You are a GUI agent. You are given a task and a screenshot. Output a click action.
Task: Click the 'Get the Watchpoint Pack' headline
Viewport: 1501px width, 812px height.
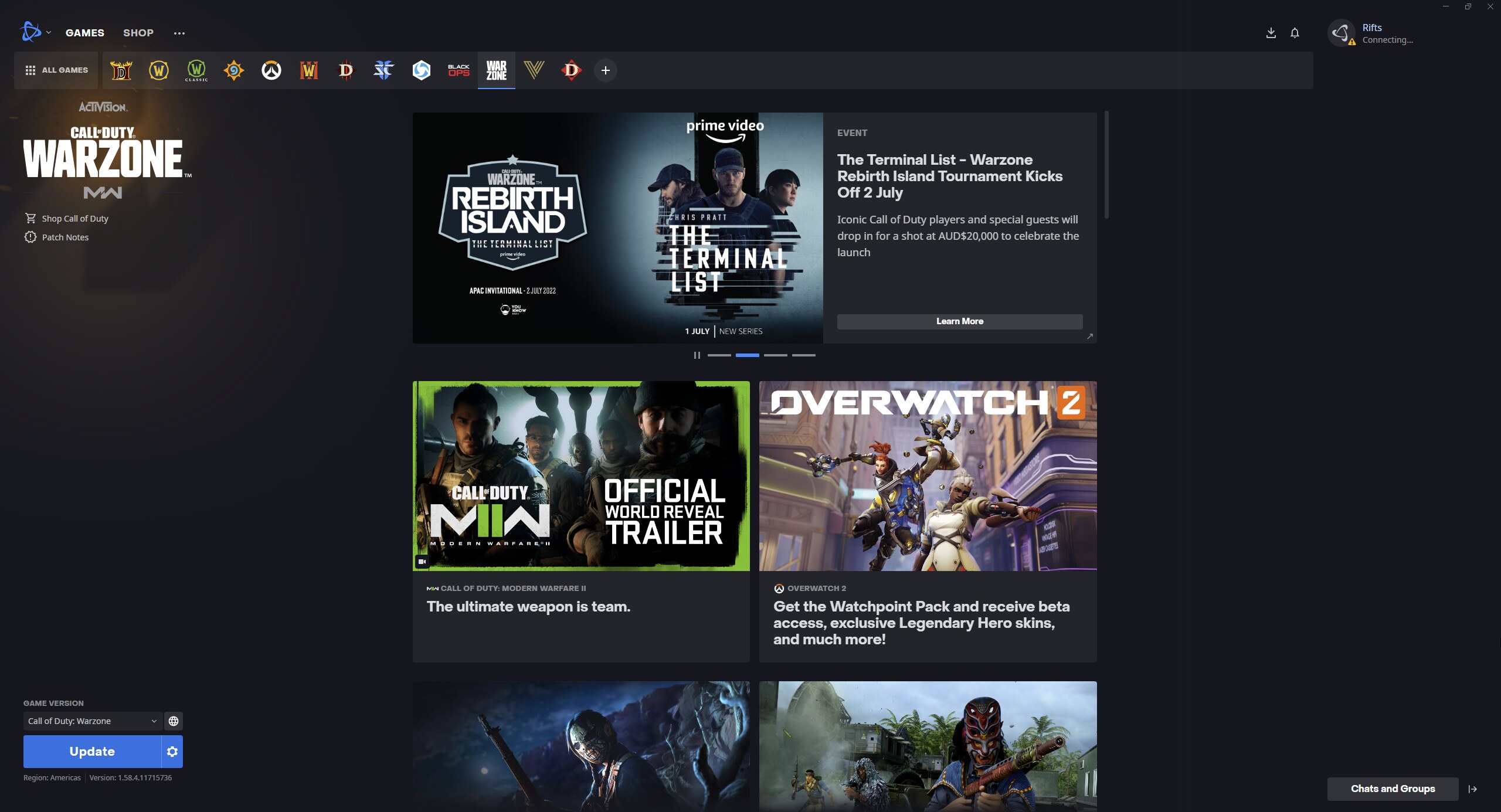pyautogui.click(x=922, y=623)
